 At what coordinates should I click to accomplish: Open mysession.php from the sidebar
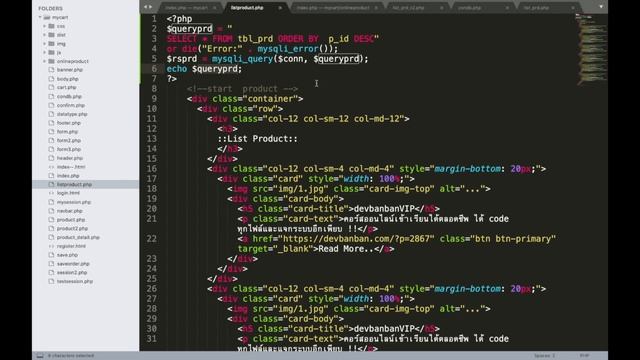pos(74,202)
